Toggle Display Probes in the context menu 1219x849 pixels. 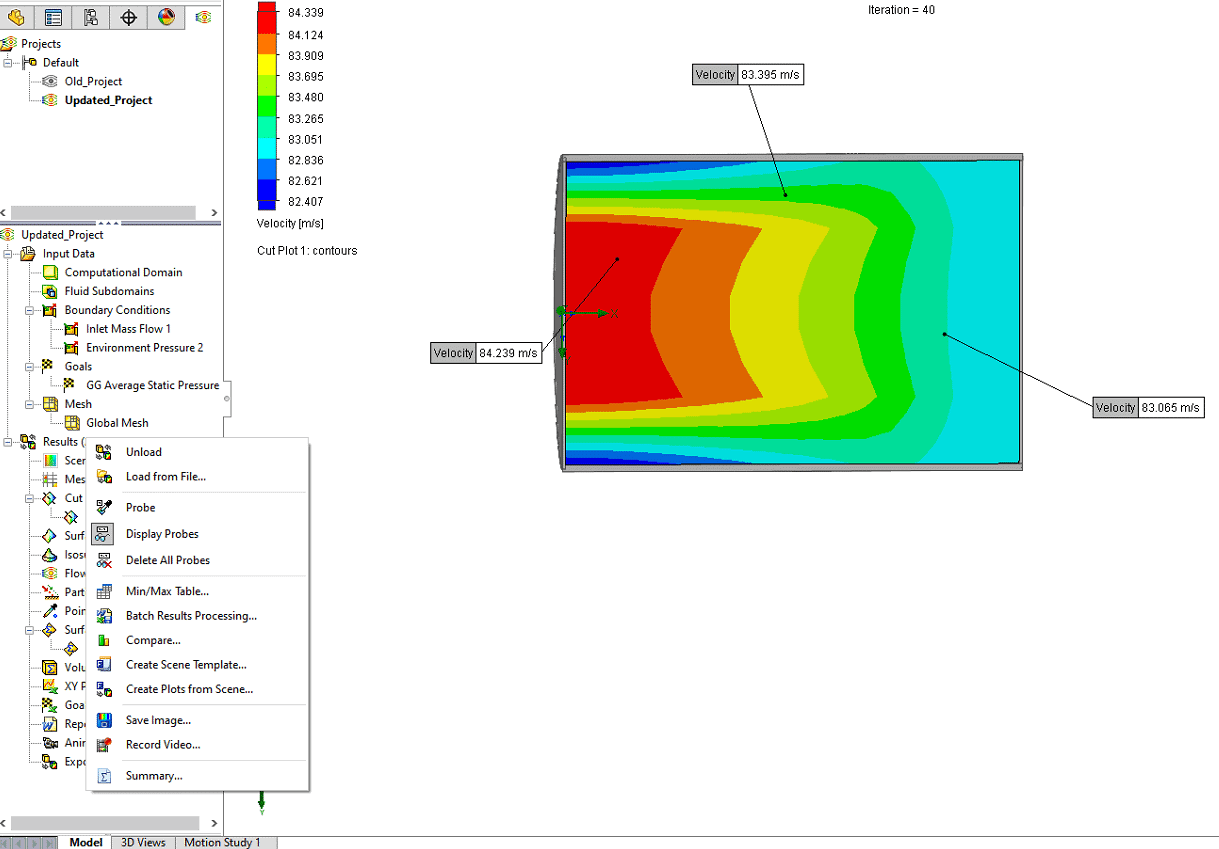(162, 534)
